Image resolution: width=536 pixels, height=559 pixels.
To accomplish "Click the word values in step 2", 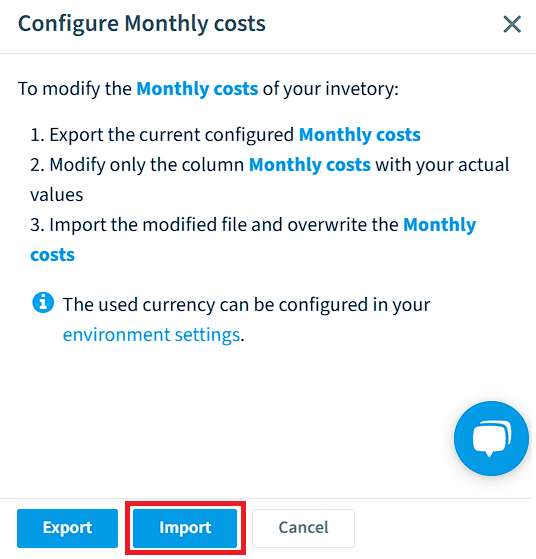I will [57, 195].
